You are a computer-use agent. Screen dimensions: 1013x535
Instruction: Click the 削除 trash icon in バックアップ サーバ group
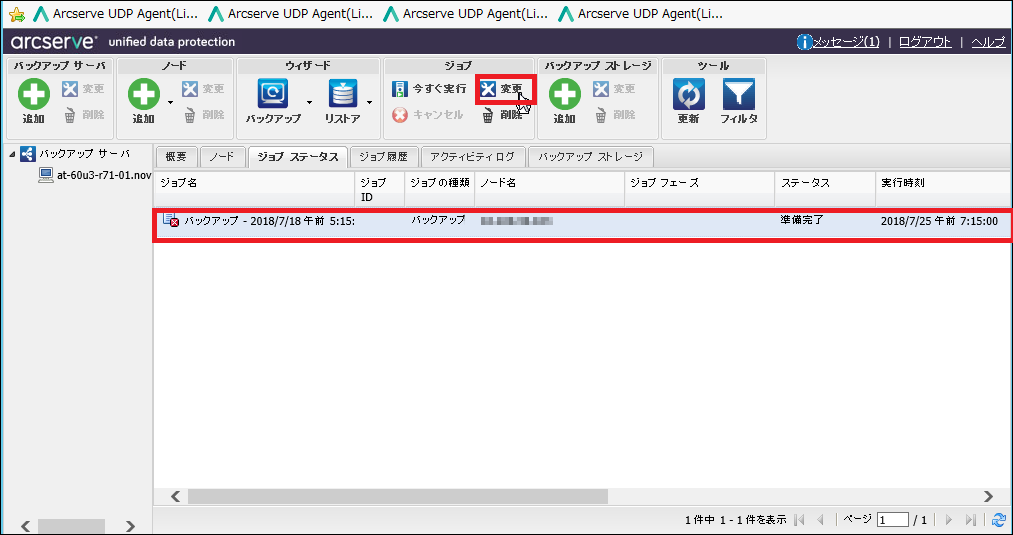pos(70,115)
